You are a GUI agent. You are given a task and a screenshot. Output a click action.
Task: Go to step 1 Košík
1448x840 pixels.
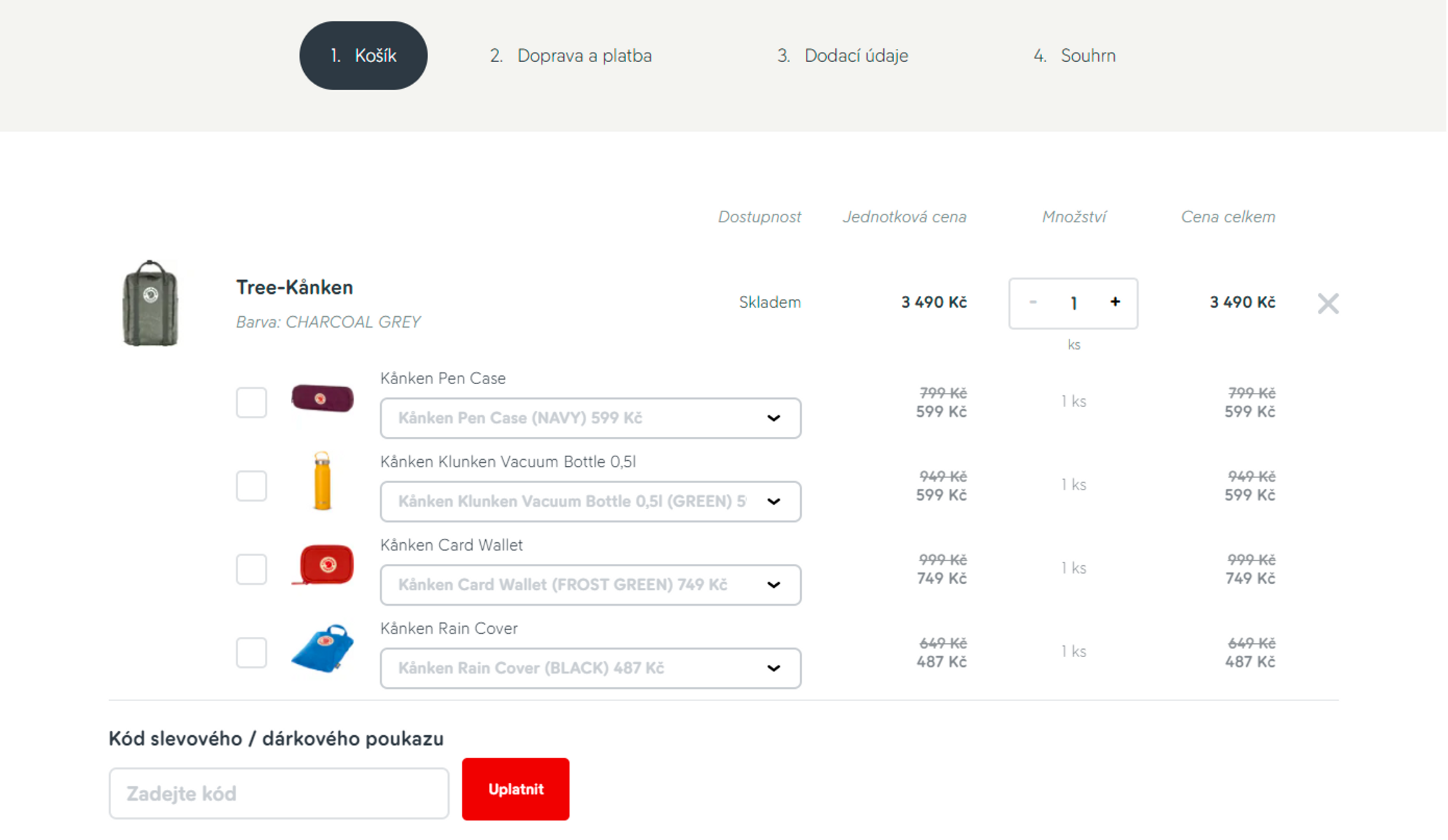[363, 56]
